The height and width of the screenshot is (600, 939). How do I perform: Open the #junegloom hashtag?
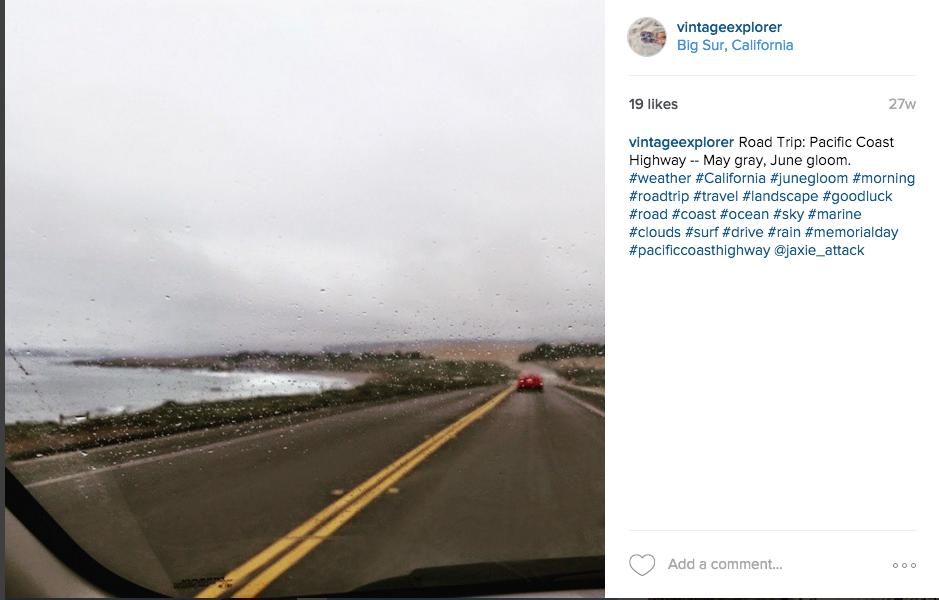808,178
